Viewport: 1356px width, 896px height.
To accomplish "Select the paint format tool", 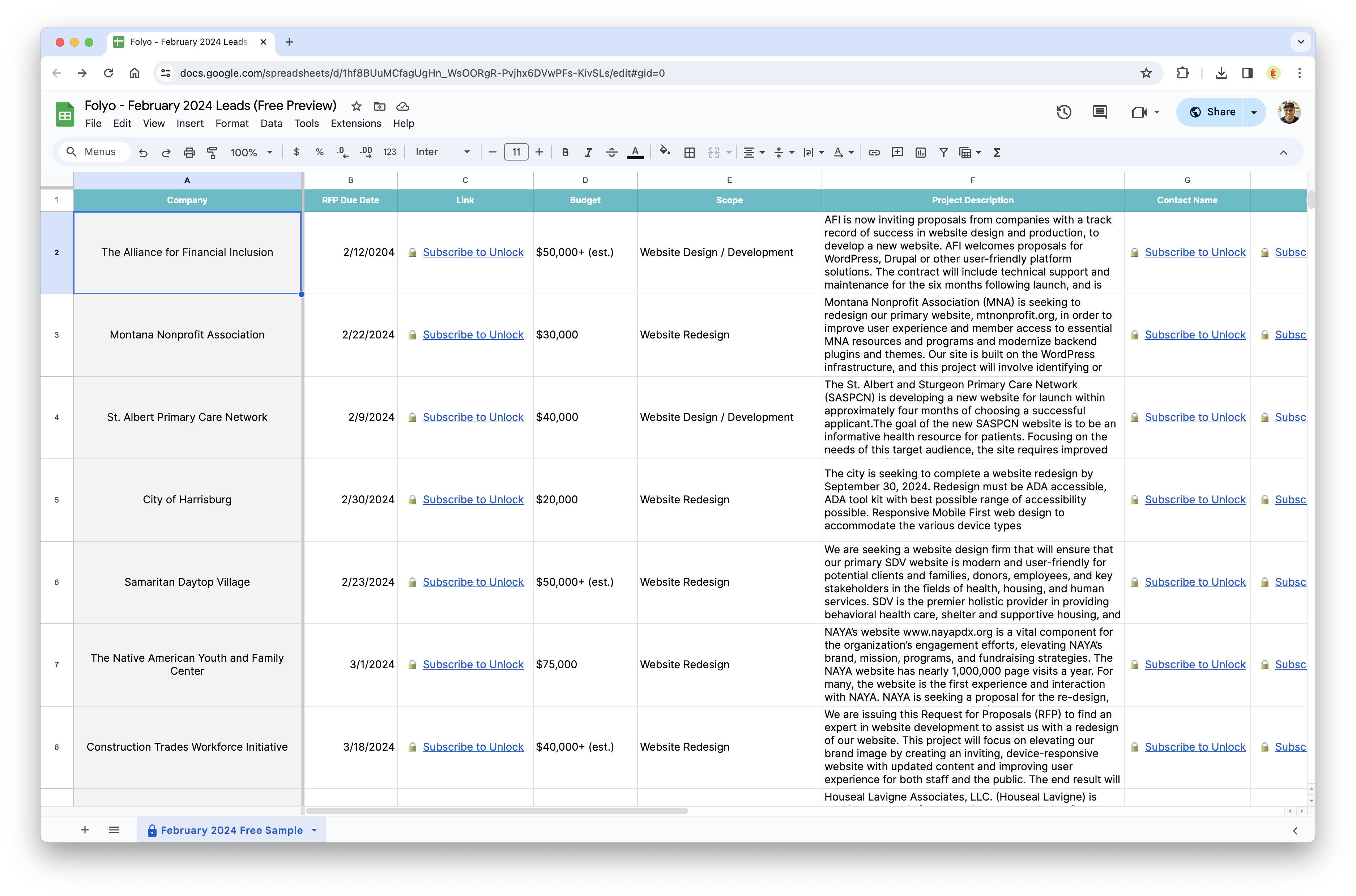I will coord(212,152).
